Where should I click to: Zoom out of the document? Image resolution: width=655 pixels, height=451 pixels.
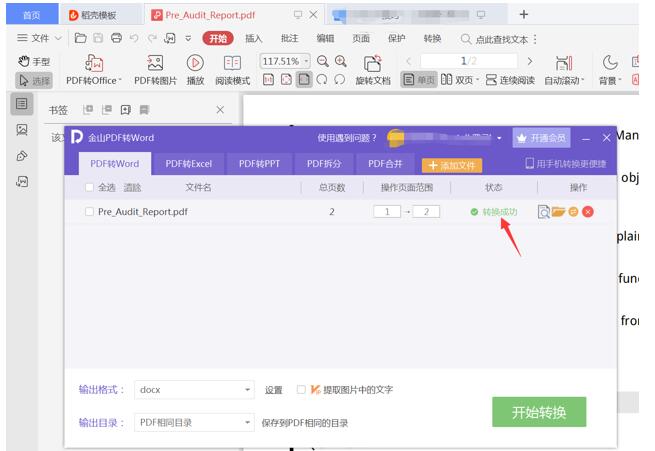[322, 61]
